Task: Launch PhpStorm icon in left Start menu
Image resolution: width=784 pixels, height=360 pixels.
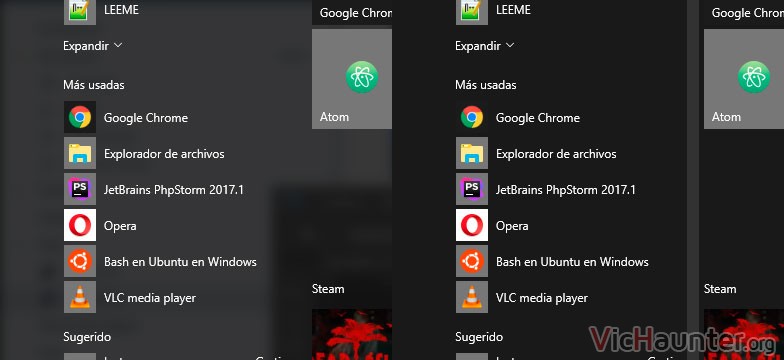Action: [80, 190]
